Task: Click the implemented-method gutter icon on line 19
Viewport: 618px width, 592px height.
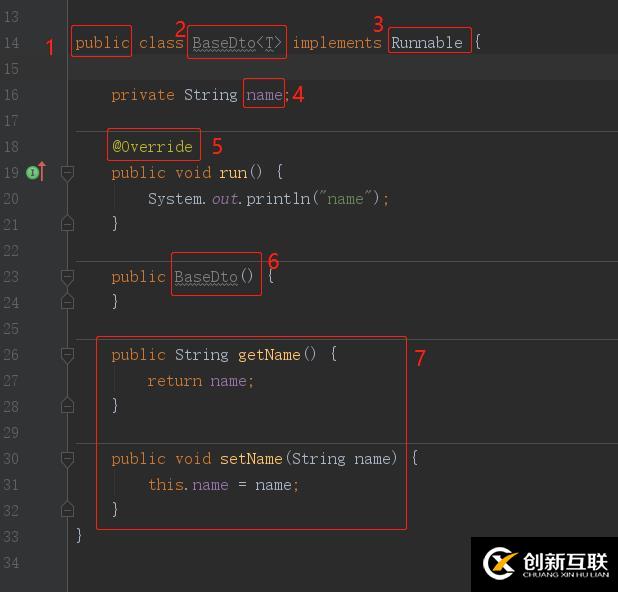Action: pos(36,172)
